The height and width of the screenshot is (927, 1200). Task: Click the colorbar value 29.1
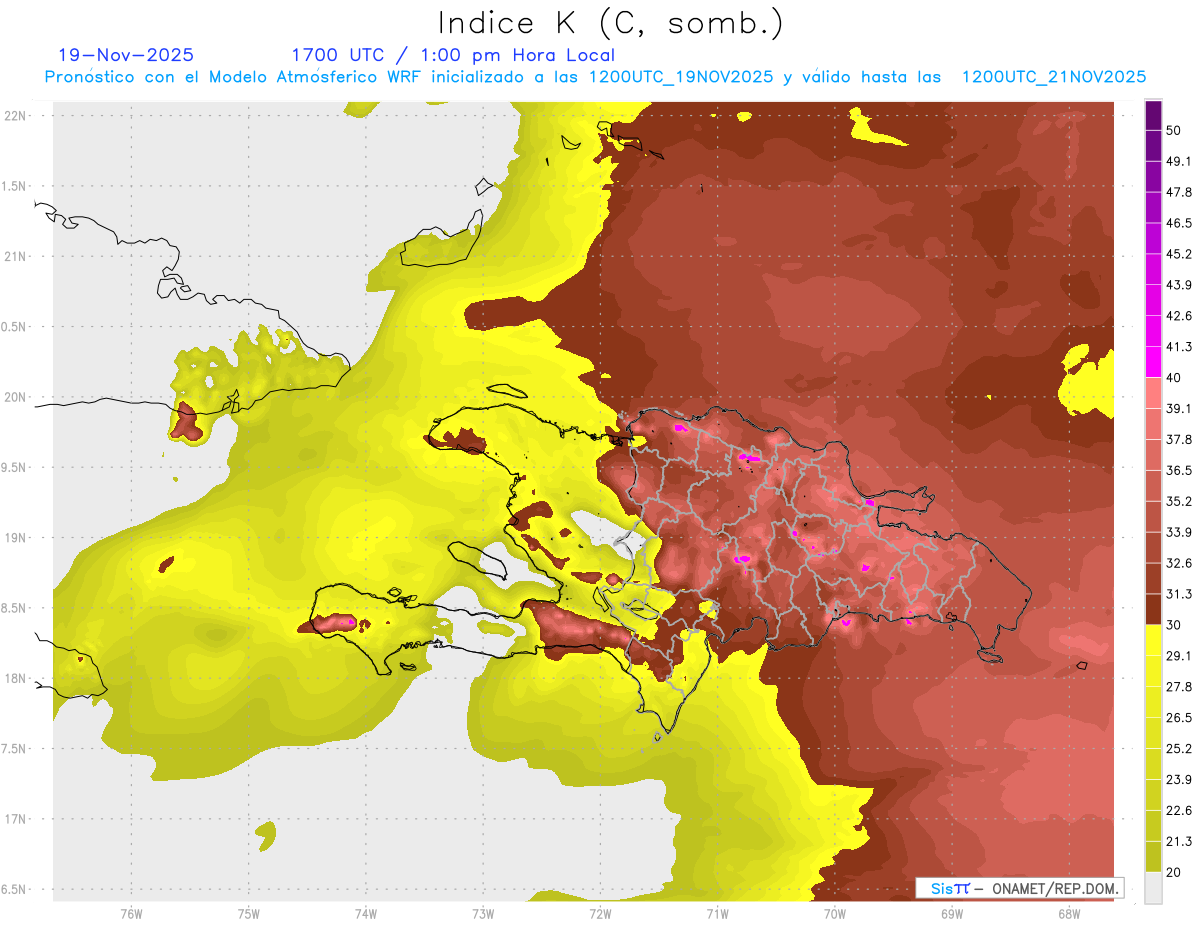(x=1179, y=655)
